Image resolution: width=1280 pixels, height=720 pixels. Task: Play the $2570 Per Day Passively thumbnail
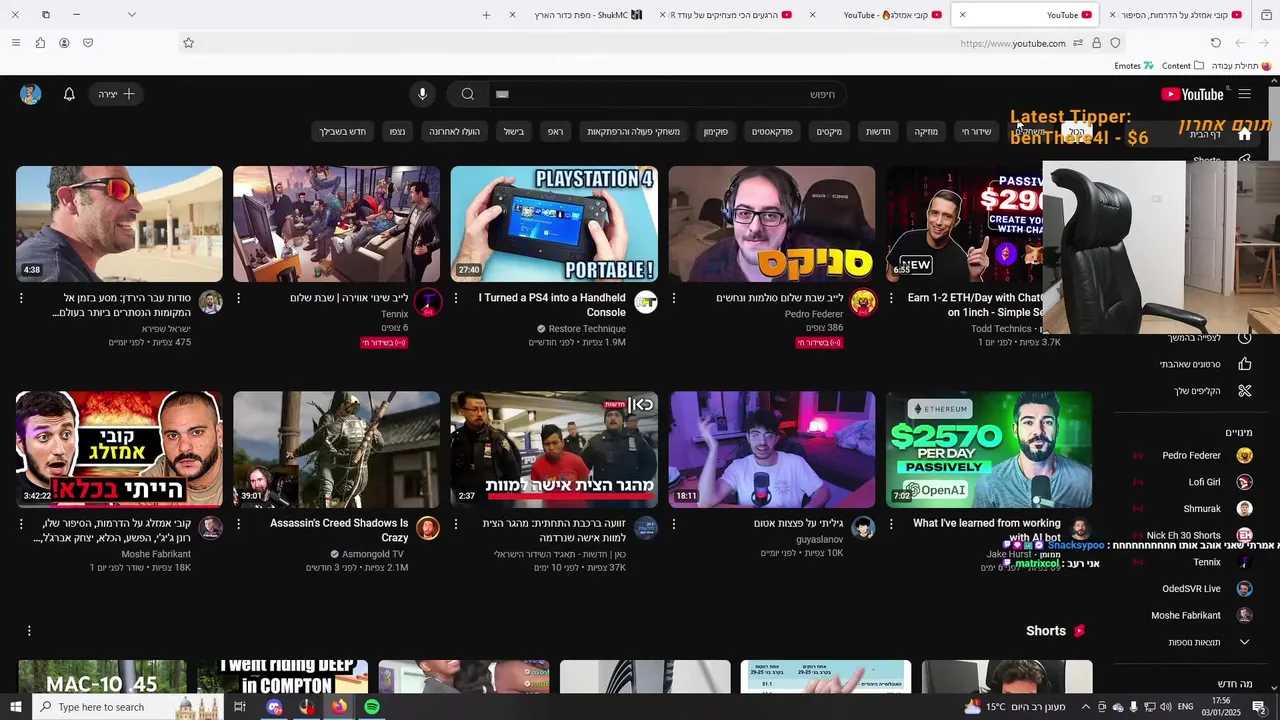(989, 449)
